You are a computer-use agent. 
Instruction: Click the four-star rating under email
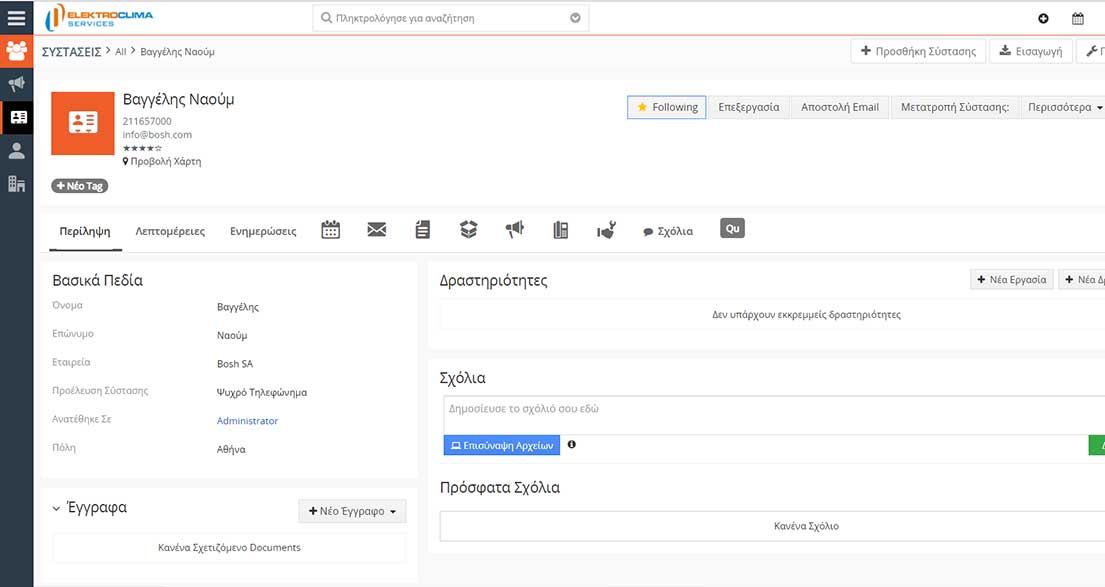coord(142,148)
